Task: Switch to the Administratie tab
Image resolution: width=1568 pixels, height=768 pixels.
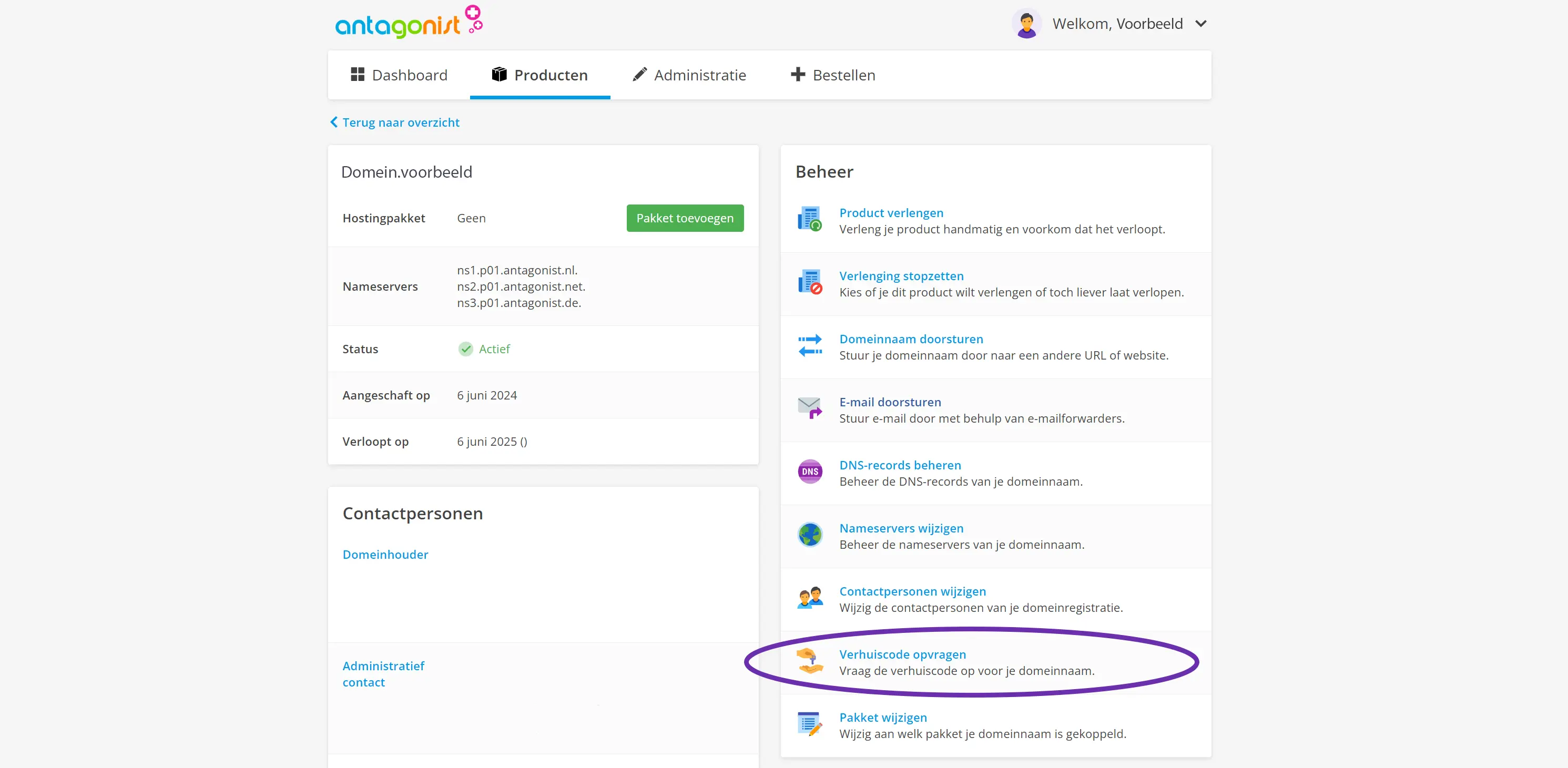Action: [689, 75]
